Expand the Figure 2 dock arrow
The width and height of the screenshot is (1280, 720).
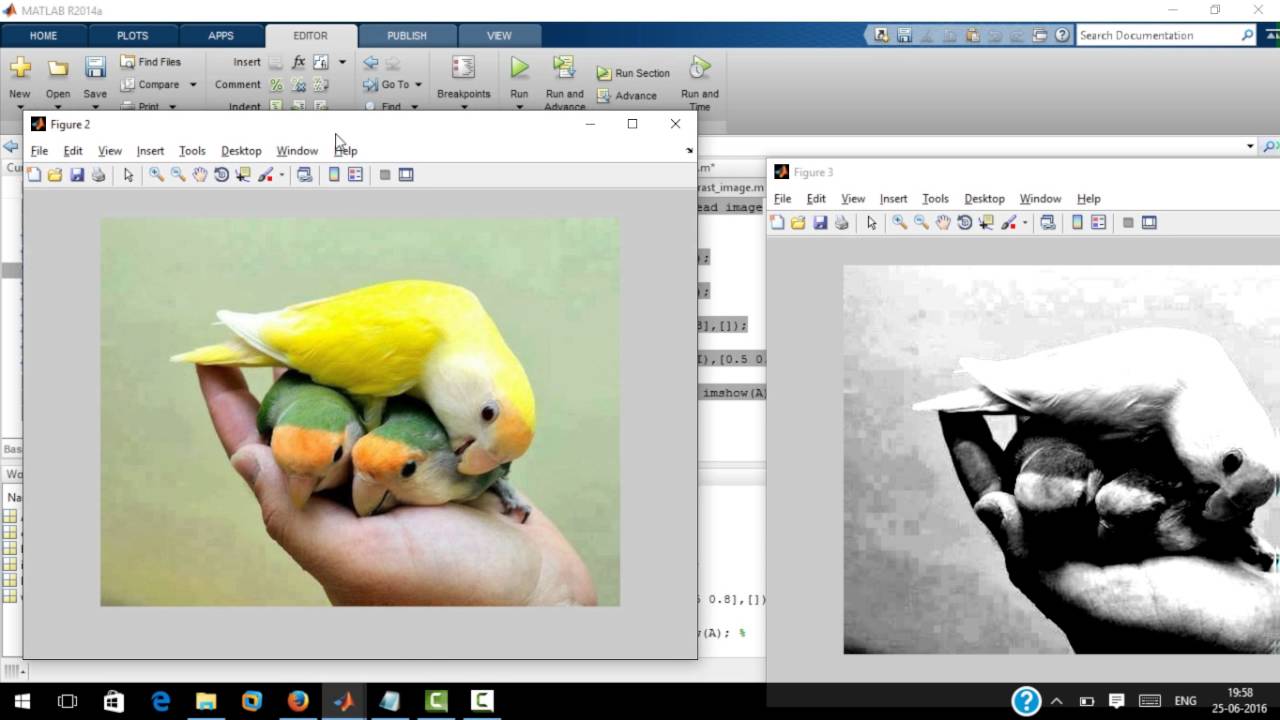click(689, 151)
